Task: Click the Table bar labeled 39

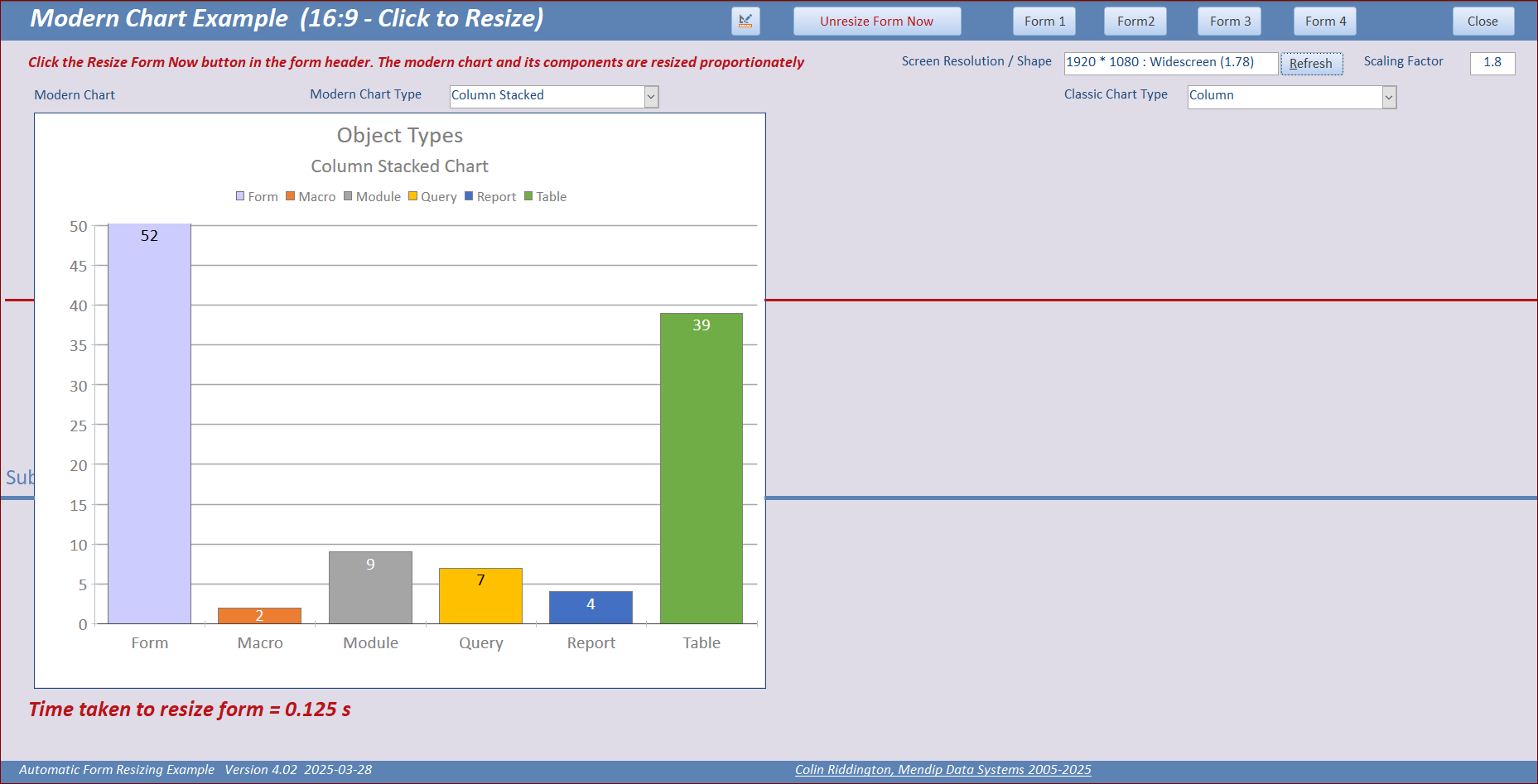Action: click(702, 469)
